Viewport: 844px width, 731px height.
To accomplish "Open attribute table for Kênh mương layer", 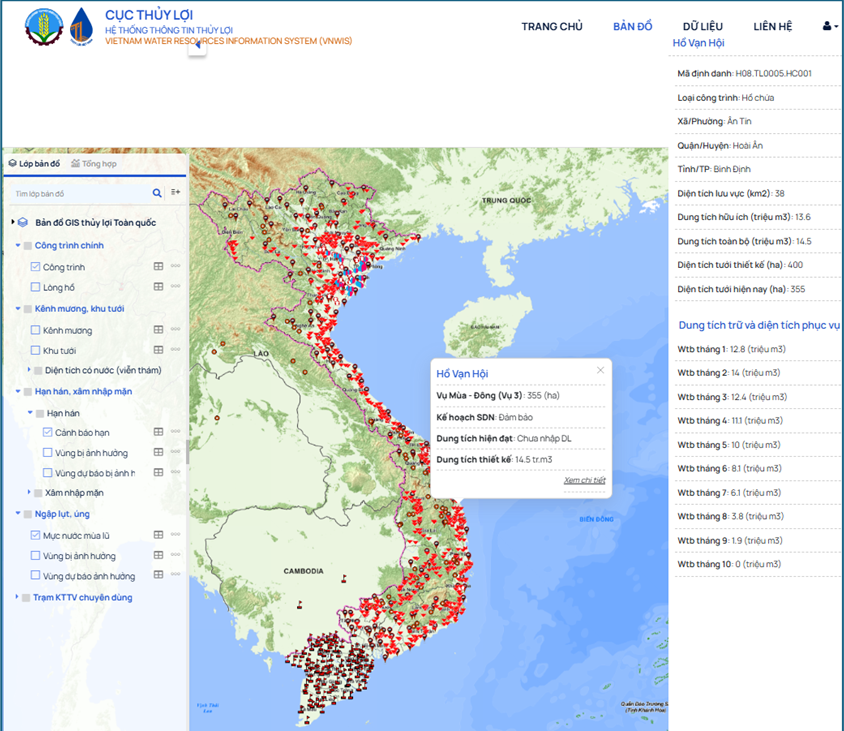I will [158, 330].
